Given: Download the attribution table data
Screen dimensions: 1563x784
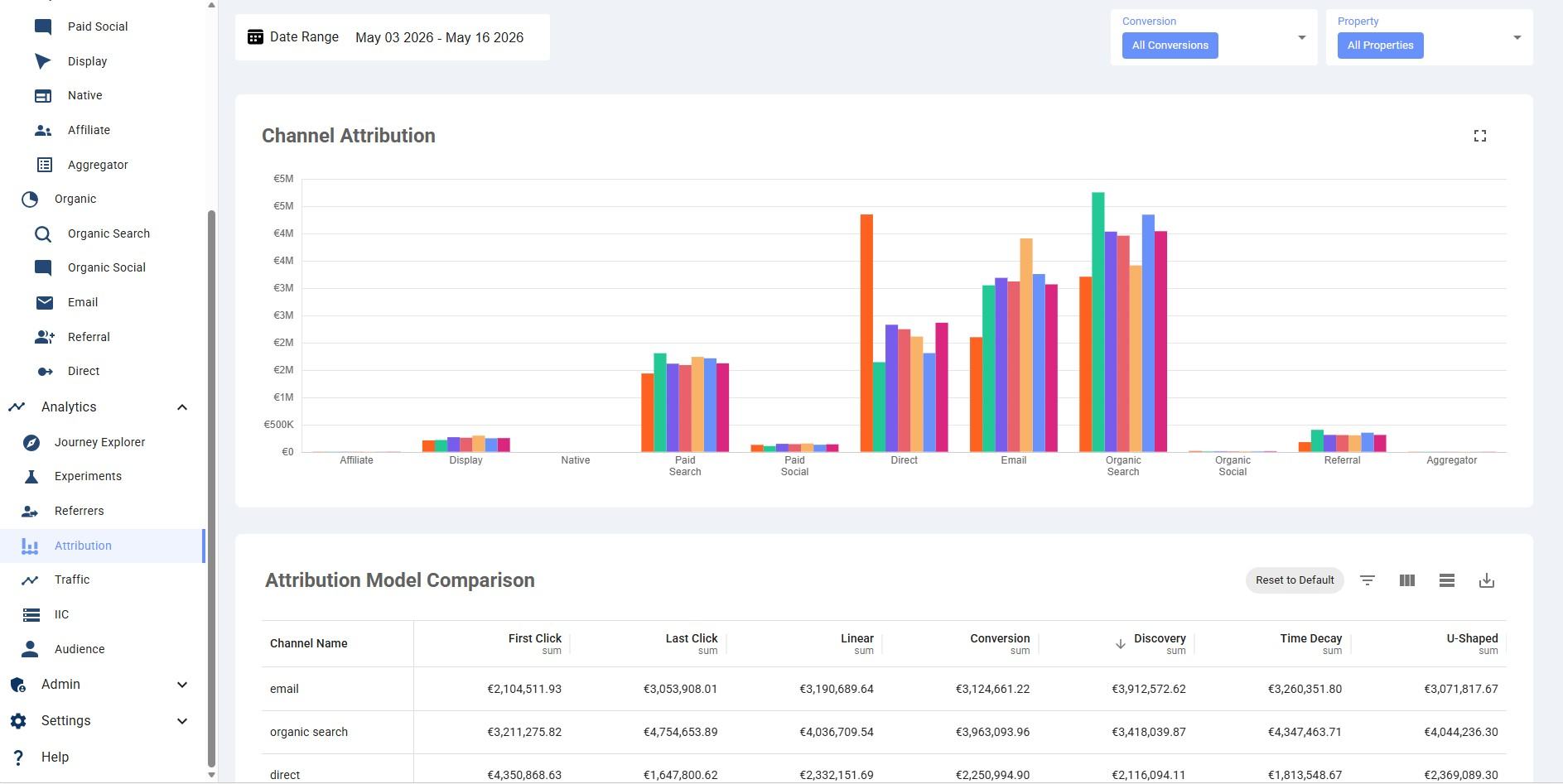Looking at the screenshot, I should (1487, 580).
